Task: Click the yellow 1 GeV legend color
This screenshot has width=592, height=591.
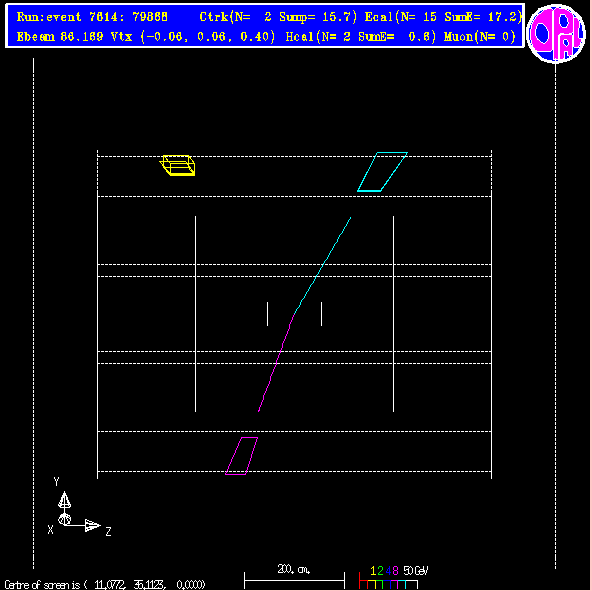Action: pos(373,571)
